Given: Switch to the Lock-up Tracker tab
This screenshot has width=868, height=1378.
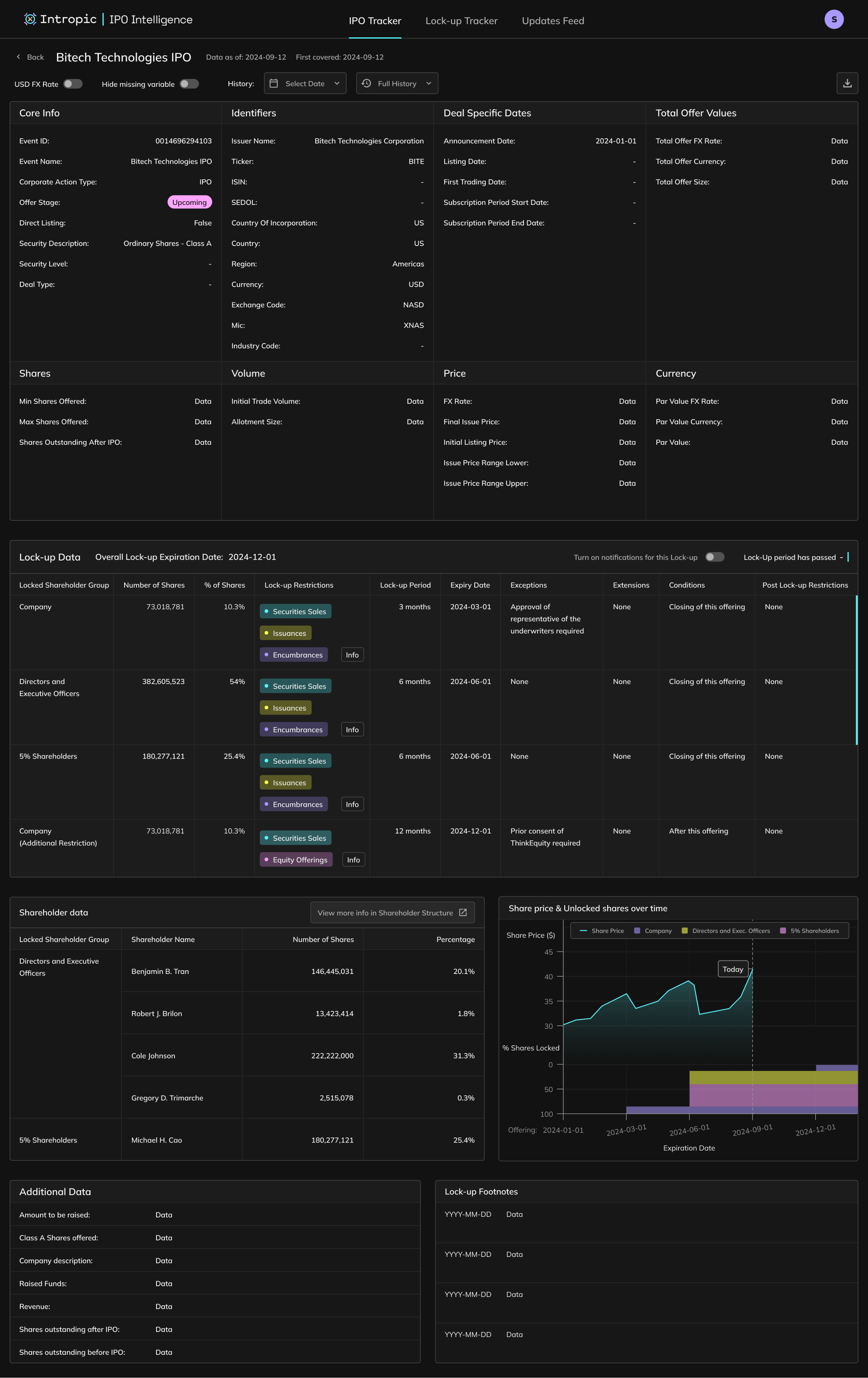Looking at the screenshot, I should [x=461, y=21].
